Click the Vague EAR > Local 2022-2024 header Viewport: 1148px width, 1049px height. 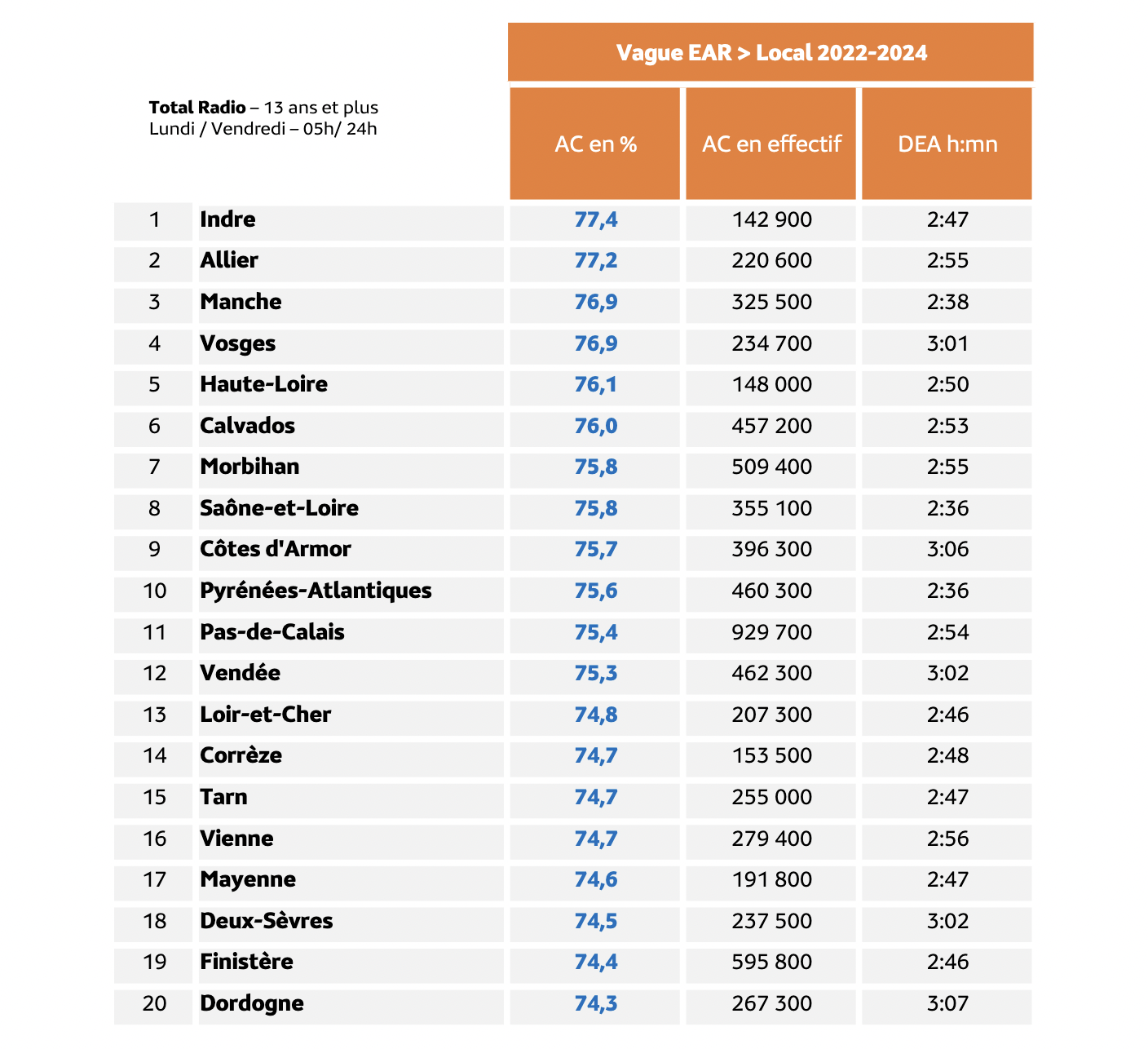point(770,53)
